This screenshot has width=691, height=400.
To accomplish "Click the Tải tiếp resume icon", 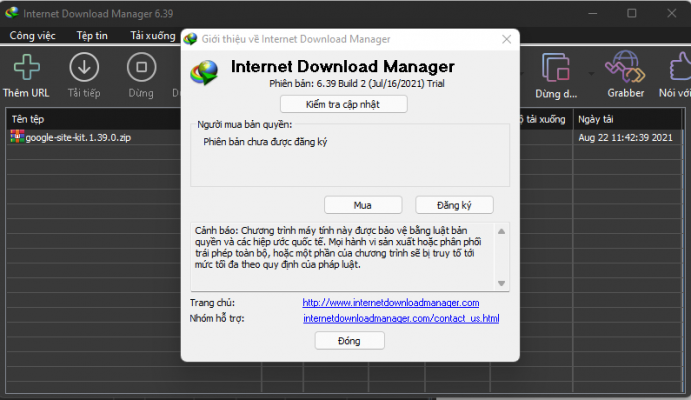I will (x=83, y=68).
